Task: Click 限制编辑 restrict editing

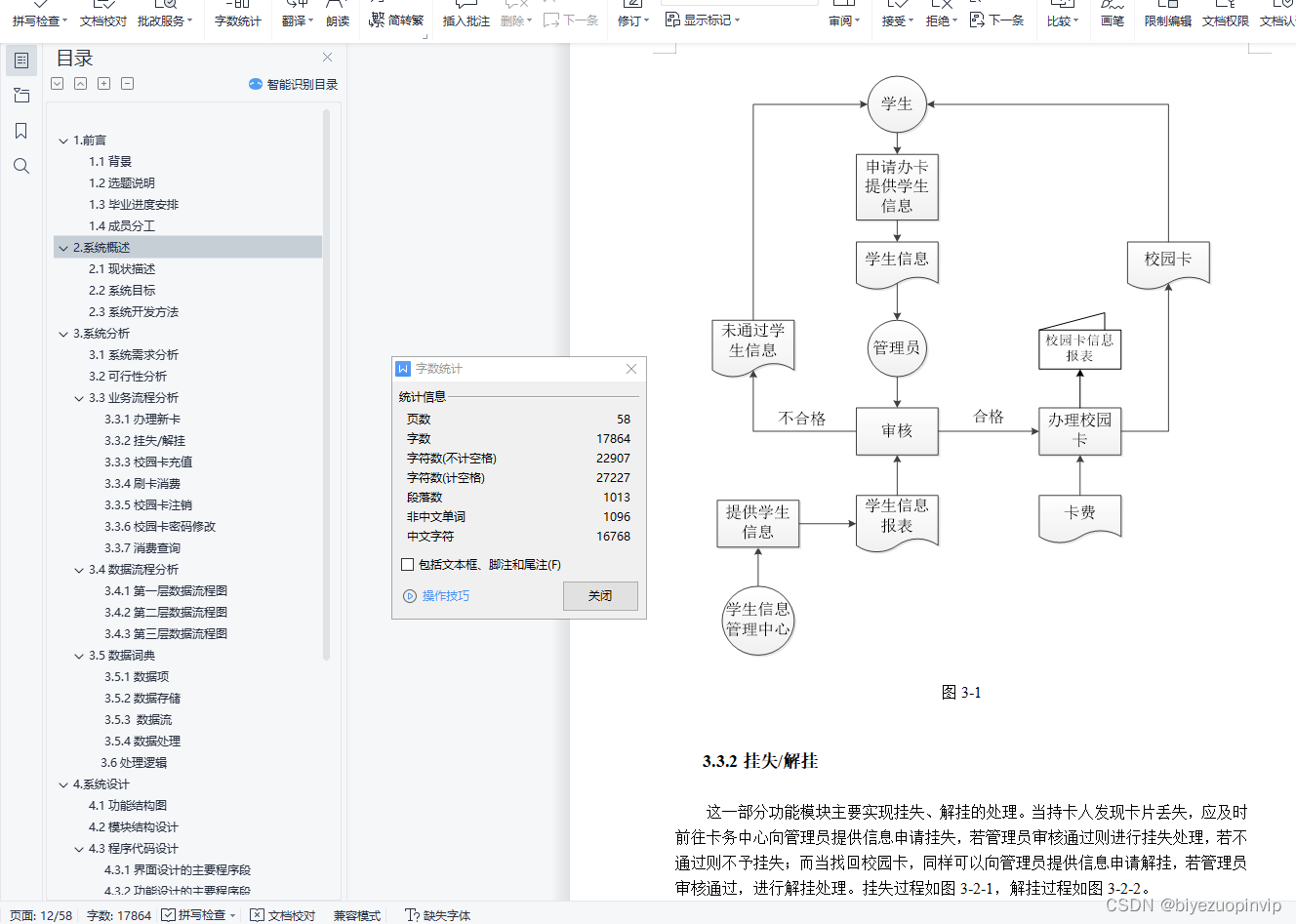Action: [x=1167, y=15]
